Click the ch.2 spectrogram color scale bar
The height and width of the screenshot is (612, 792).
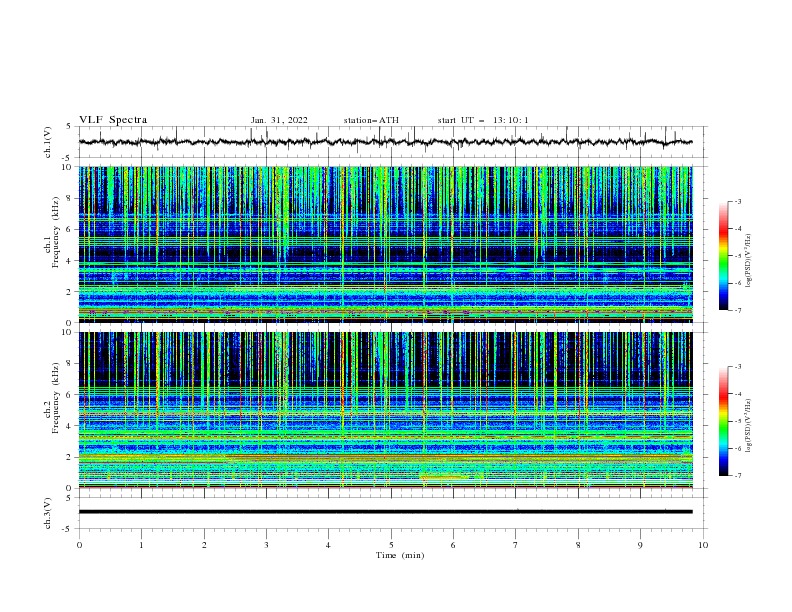tap(723, 421)
